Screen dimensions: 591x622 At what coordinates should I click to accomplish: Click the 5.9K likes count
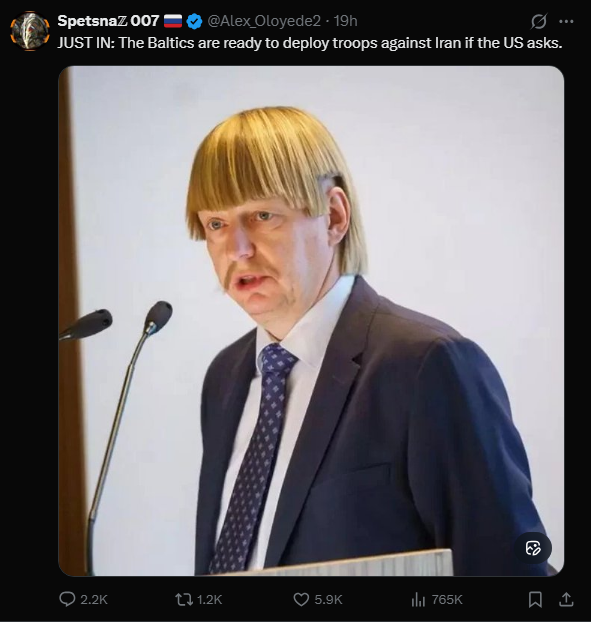pyautogui.click(x=328, y=599)
